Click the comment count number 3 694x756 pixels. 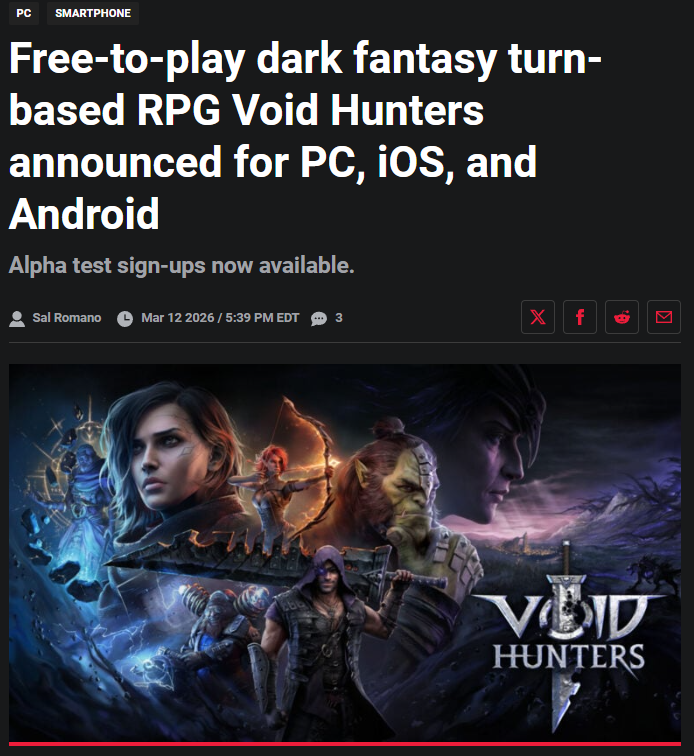339,318
